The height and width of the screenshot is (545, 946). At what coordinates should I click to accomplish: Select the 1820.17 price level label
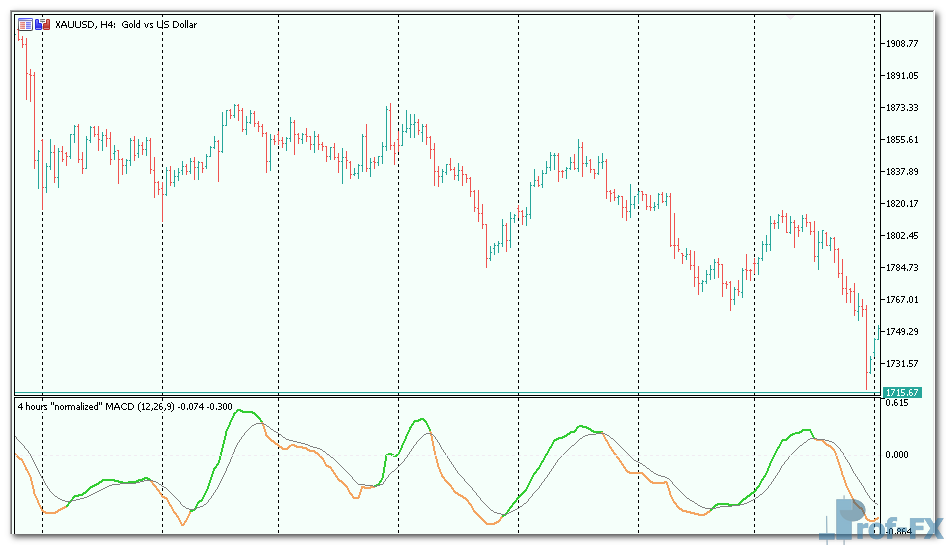tap(902, 204)
